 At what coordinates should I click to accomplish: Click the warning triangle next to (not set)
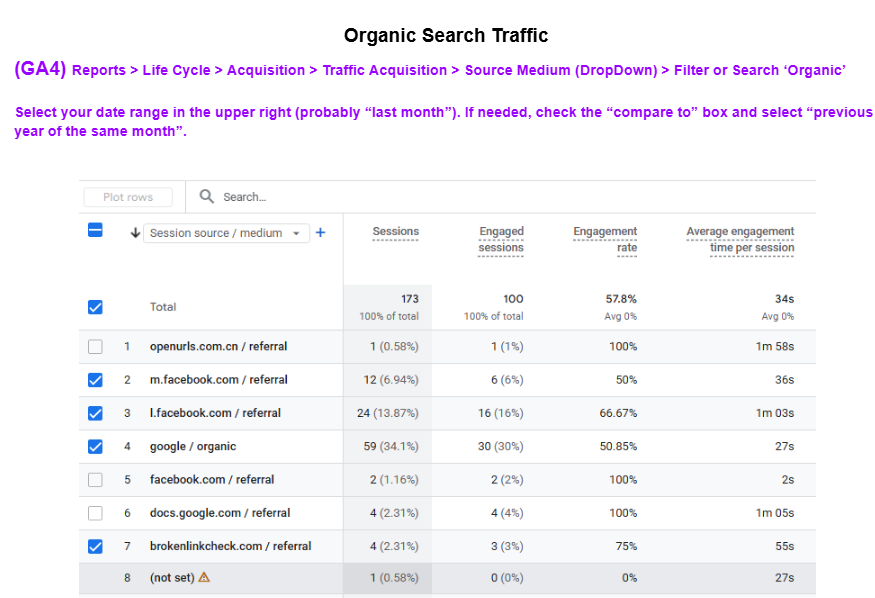coord(205,579)
